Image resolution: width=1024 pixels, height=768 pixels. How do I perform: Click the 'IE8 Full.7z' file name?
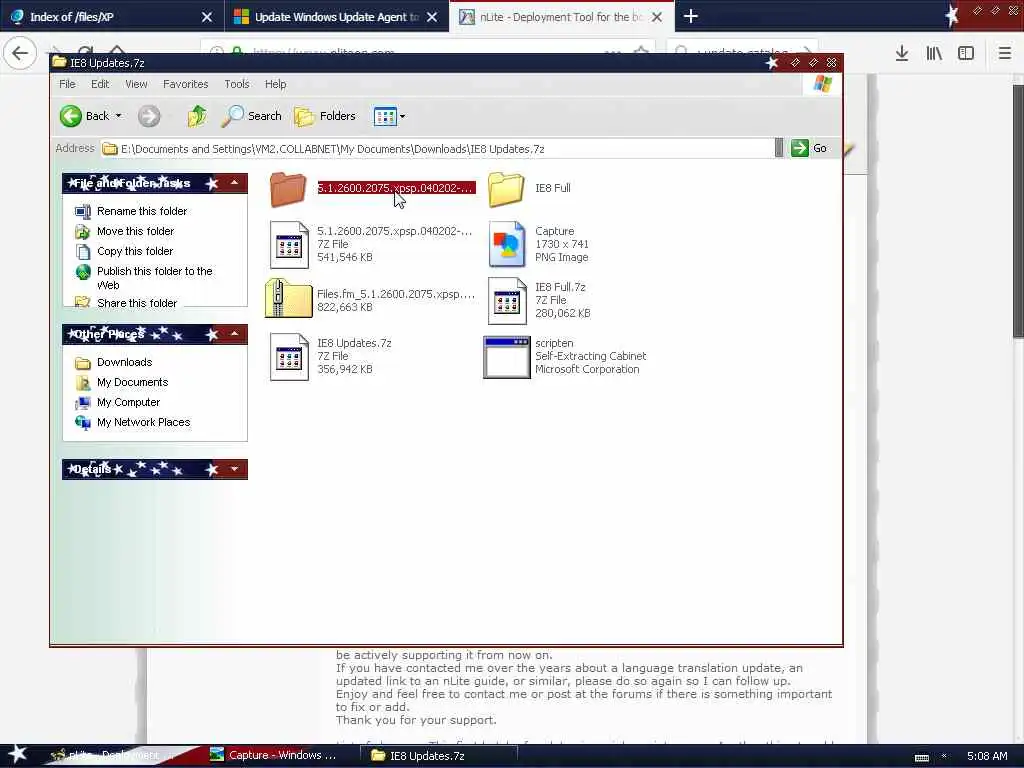coord(560,287)
